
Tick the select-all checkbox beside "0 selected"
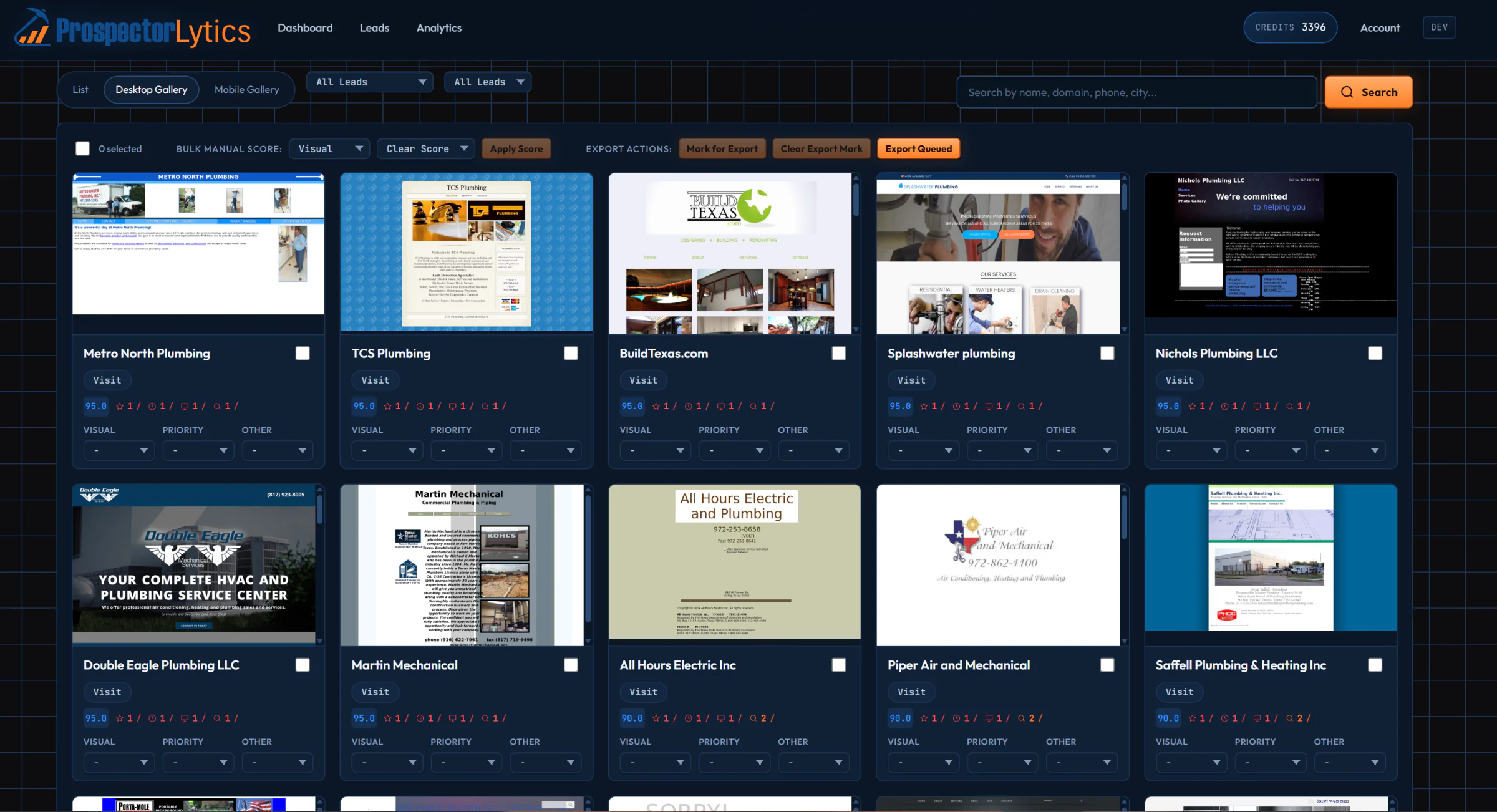pos(82,148)
